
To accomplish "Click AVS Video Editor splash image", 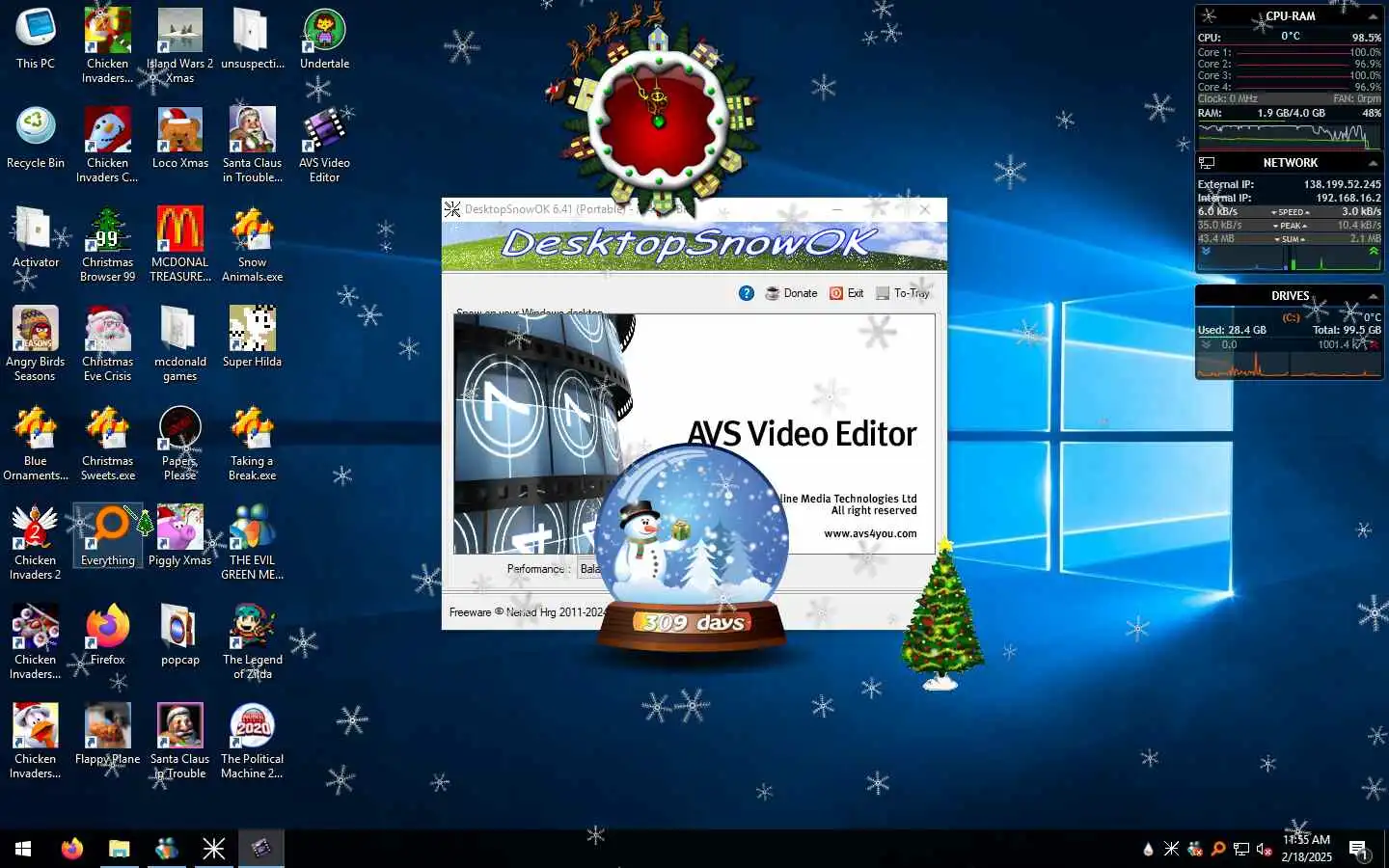I will 694,434.
